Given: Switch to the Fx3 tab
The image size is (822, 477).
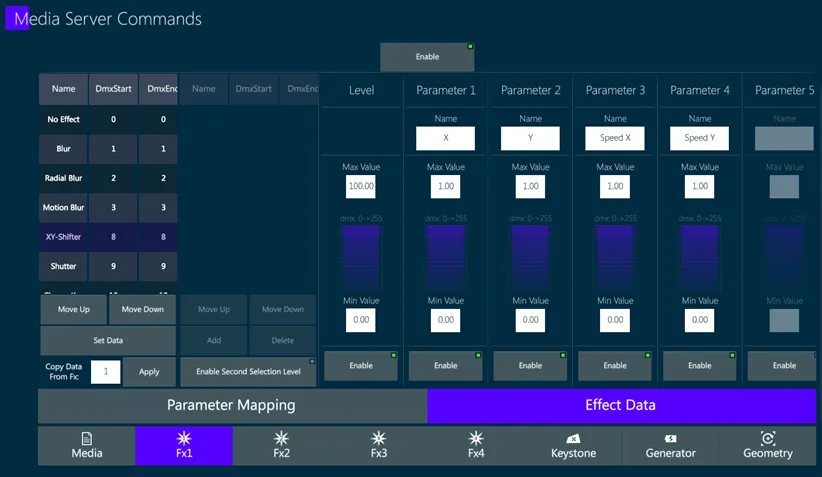Looking at the screenshot, I should 378,446.
